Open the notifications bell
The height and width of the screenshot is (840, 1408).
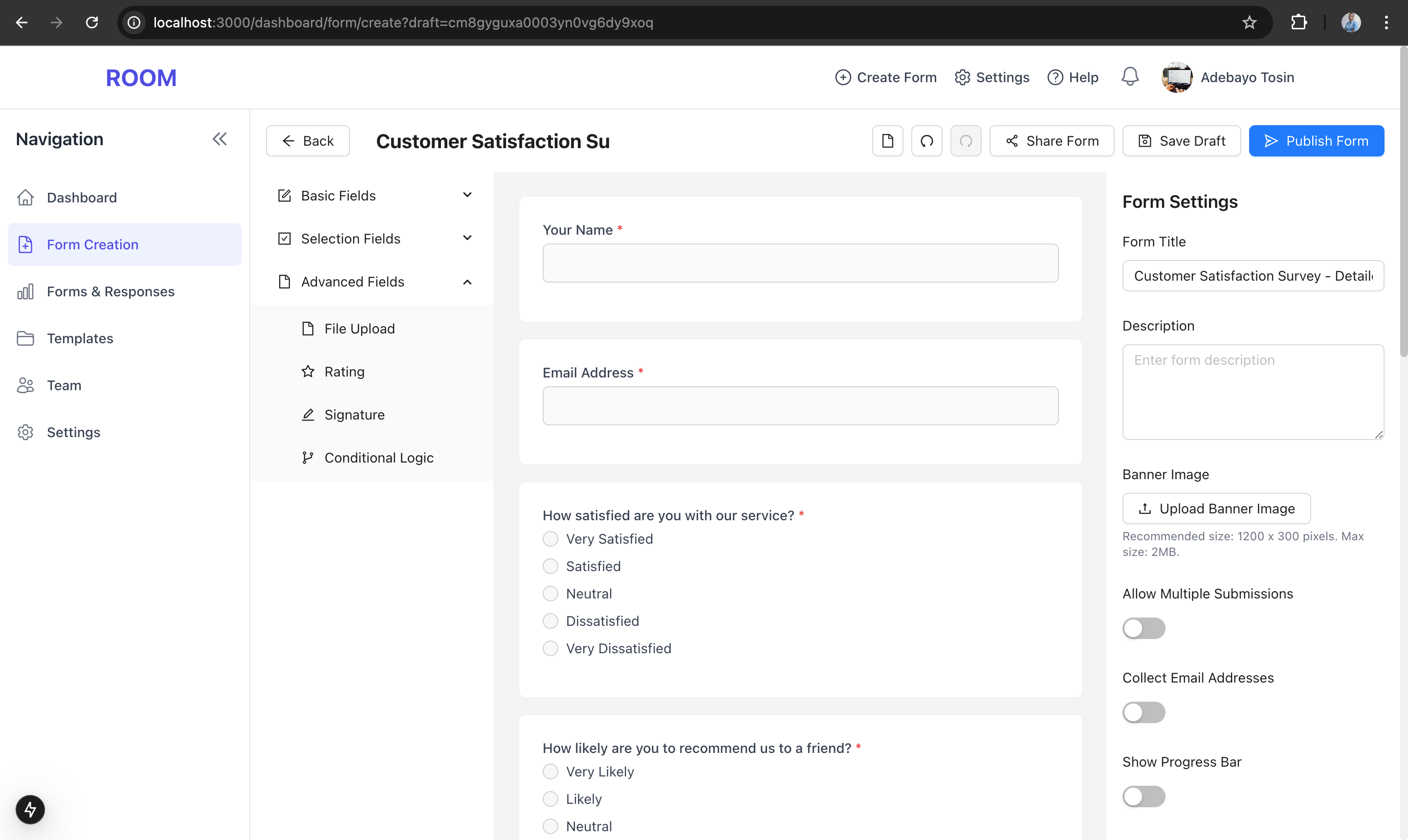tap(1129, 76)
